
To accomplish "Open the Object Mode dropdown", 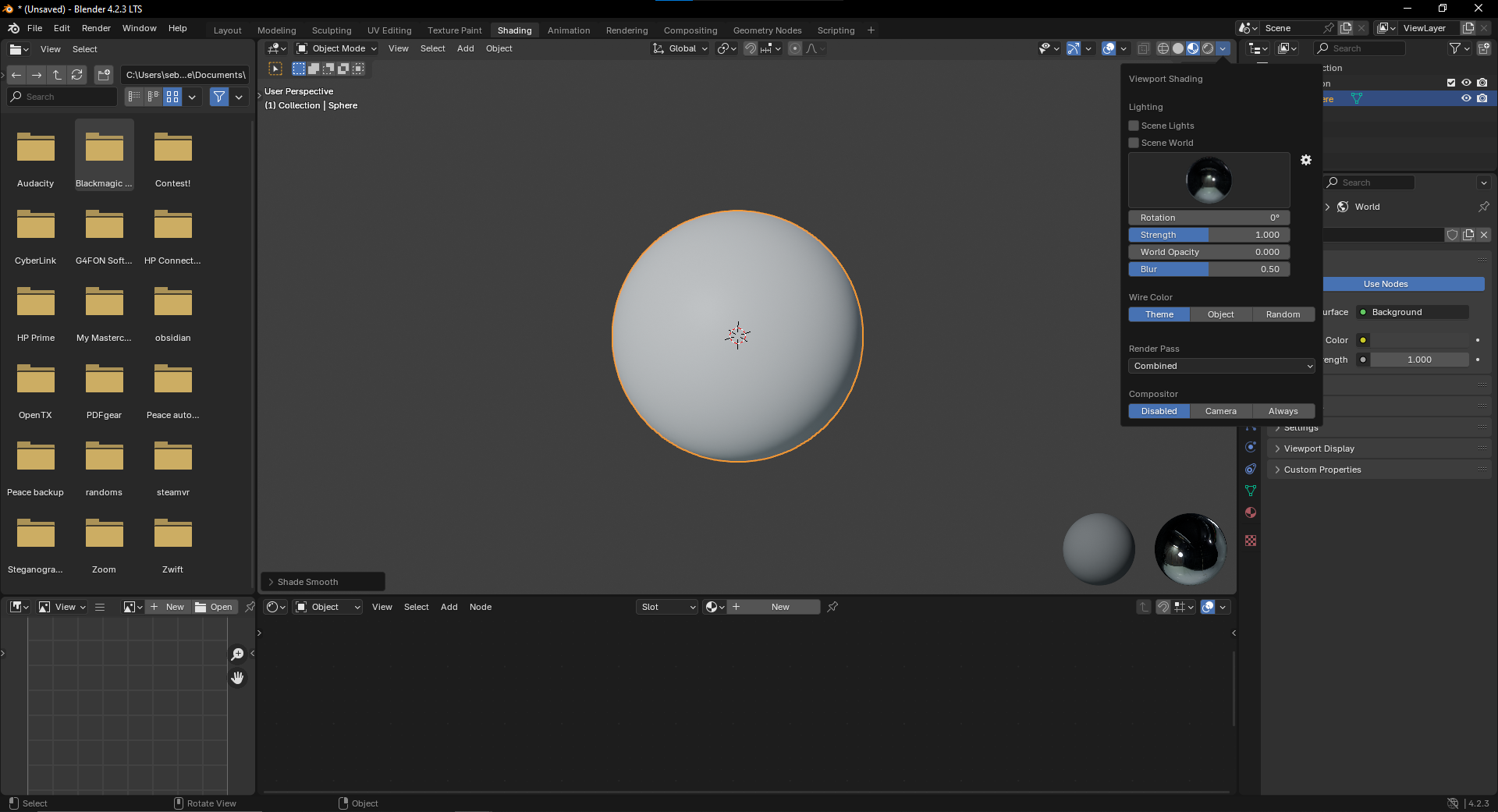I will click(335, 48).
